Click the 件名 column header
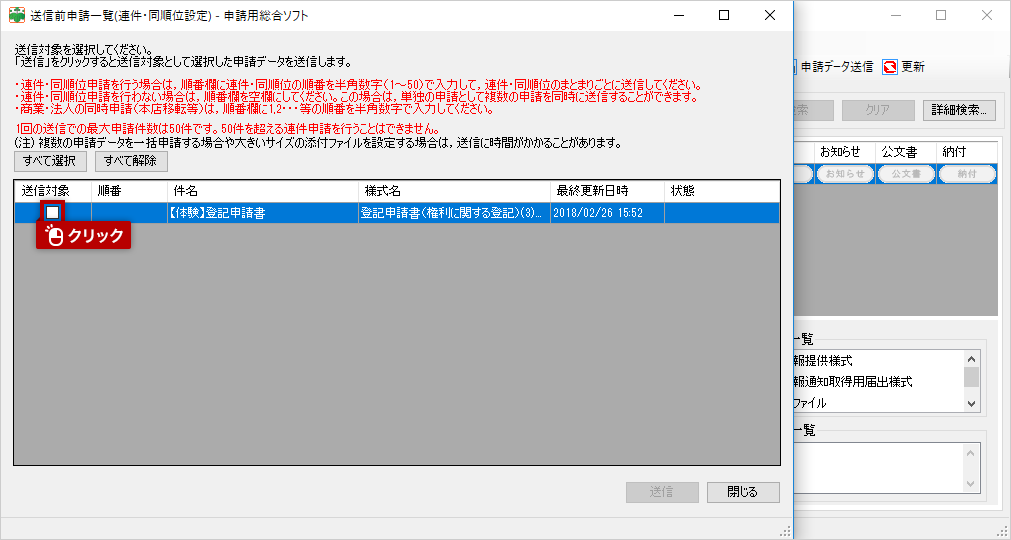This screenshot has height=540, width=1011. tap(263, 191)
